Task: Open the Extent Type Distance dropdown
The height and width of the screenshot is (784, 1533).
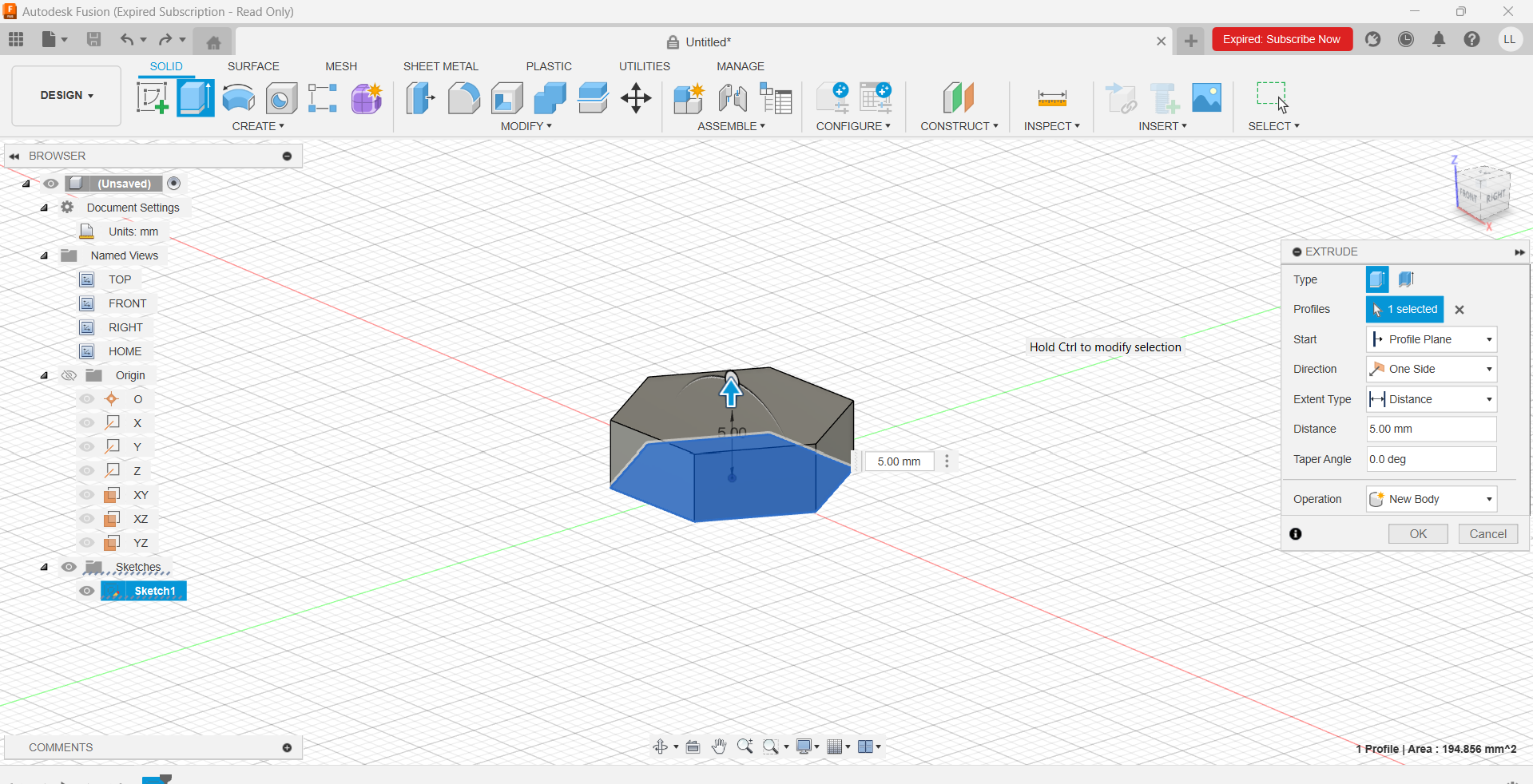Action: [1431, 399]
